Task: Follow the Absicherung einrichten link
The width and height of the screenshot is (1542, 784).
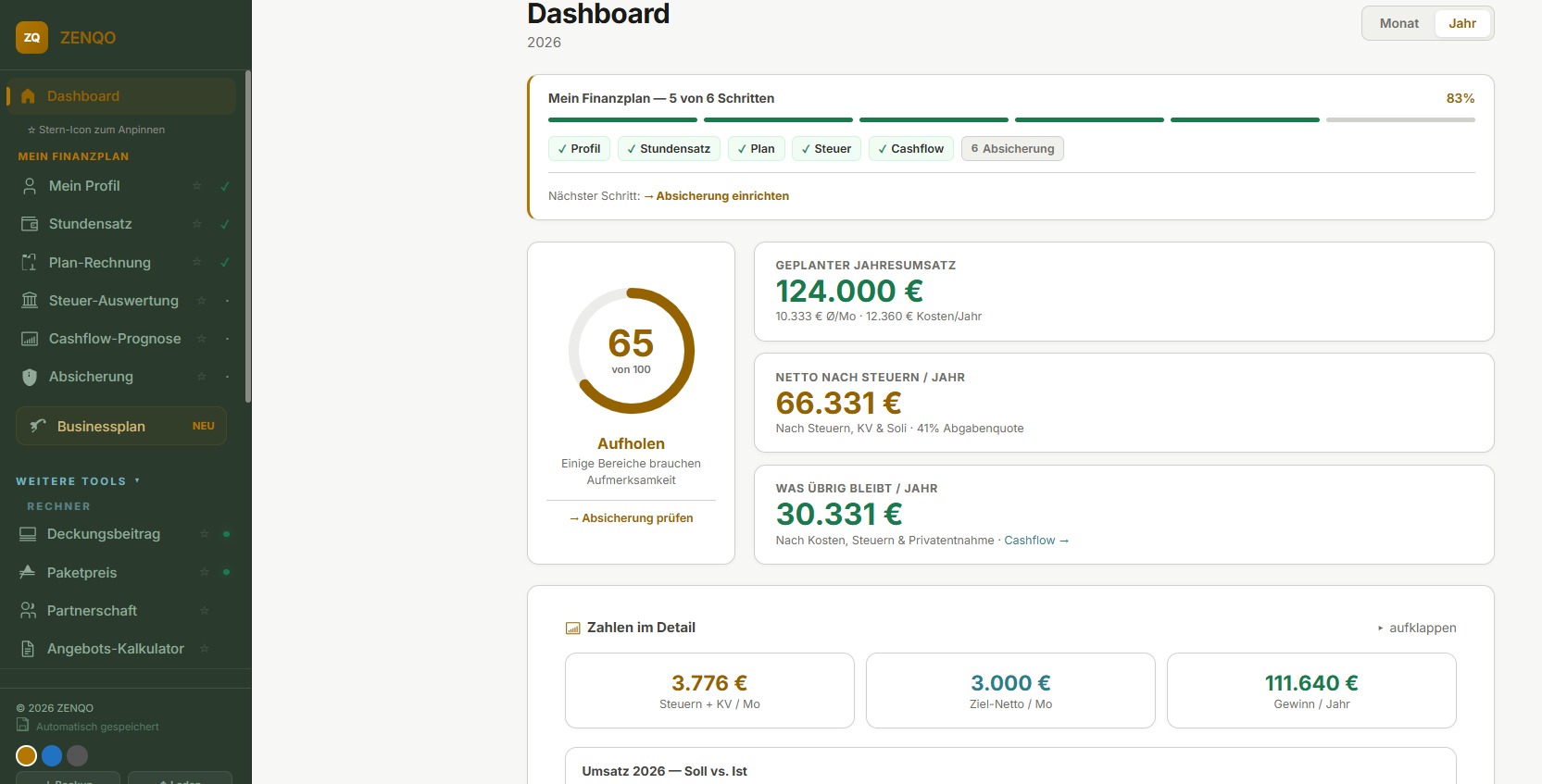Action: [717, 196]
